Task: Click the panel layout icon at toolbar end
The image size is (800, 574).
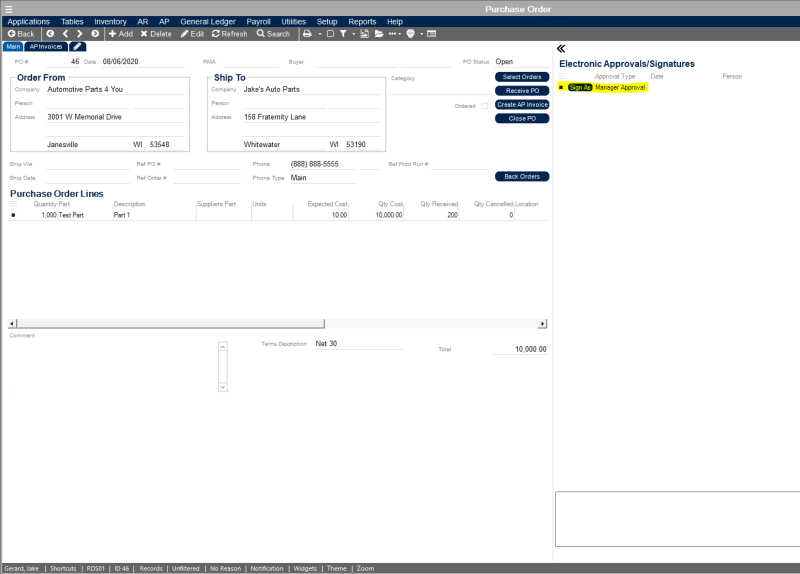Action: point(431,34)
